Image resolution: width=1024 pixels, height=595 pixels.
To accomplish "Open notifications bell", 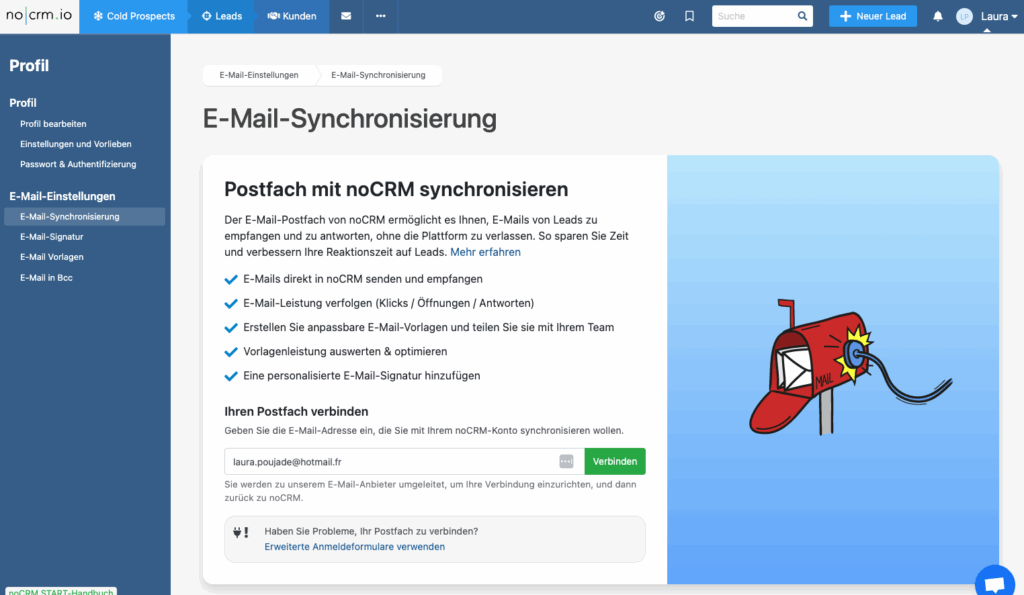I will pyautogui.click(x=938, y=16).
